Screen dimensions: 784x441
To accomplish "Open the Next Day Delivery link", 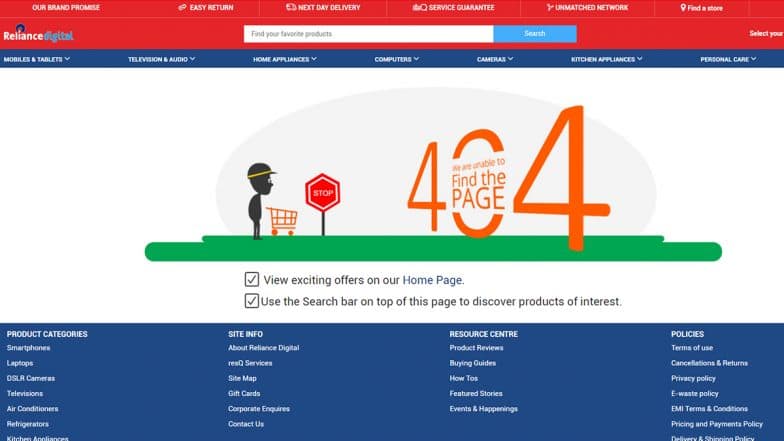I will [x=329, y=8].
